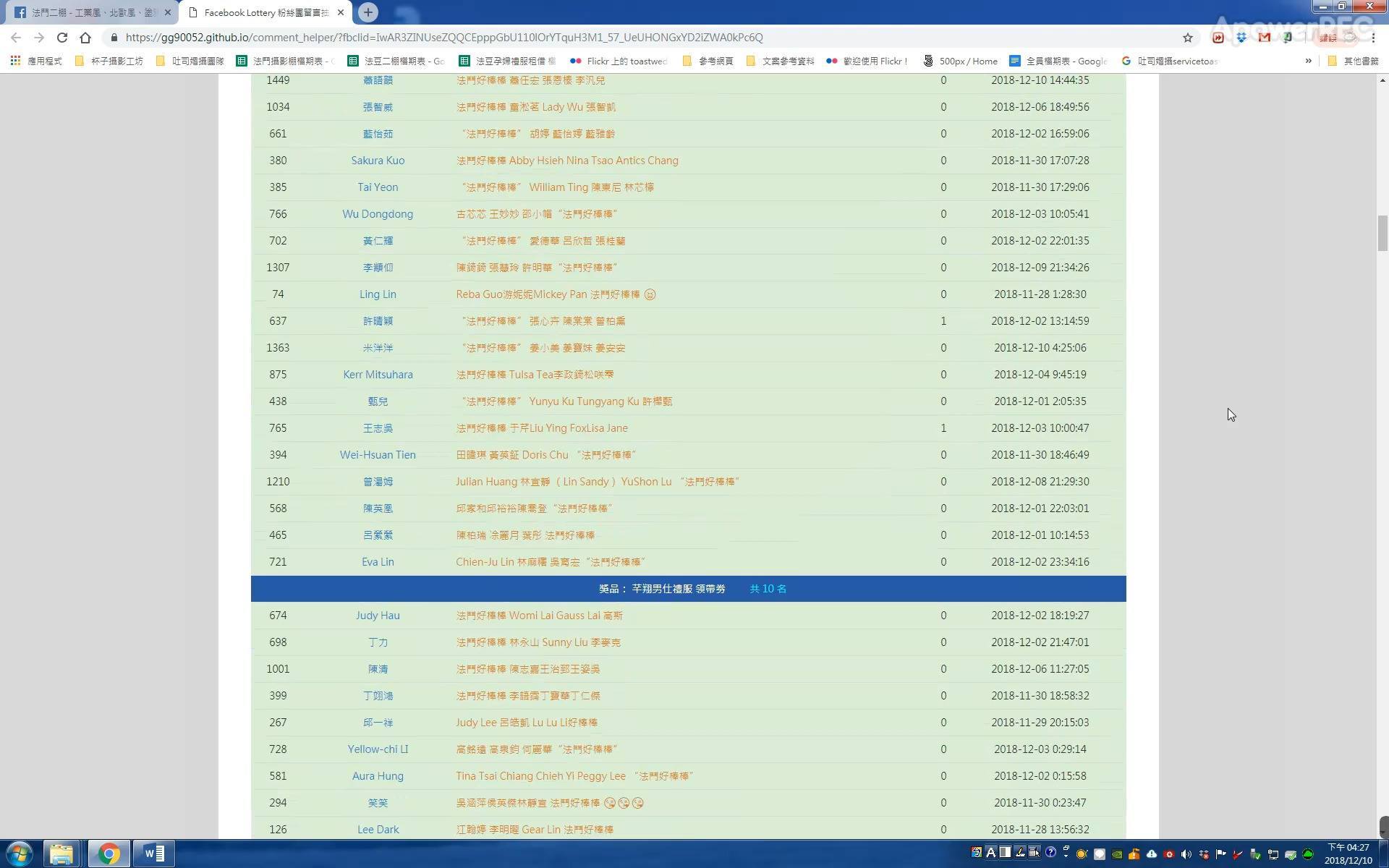Open Wu Dongdong's profile link

click(378, 214)
